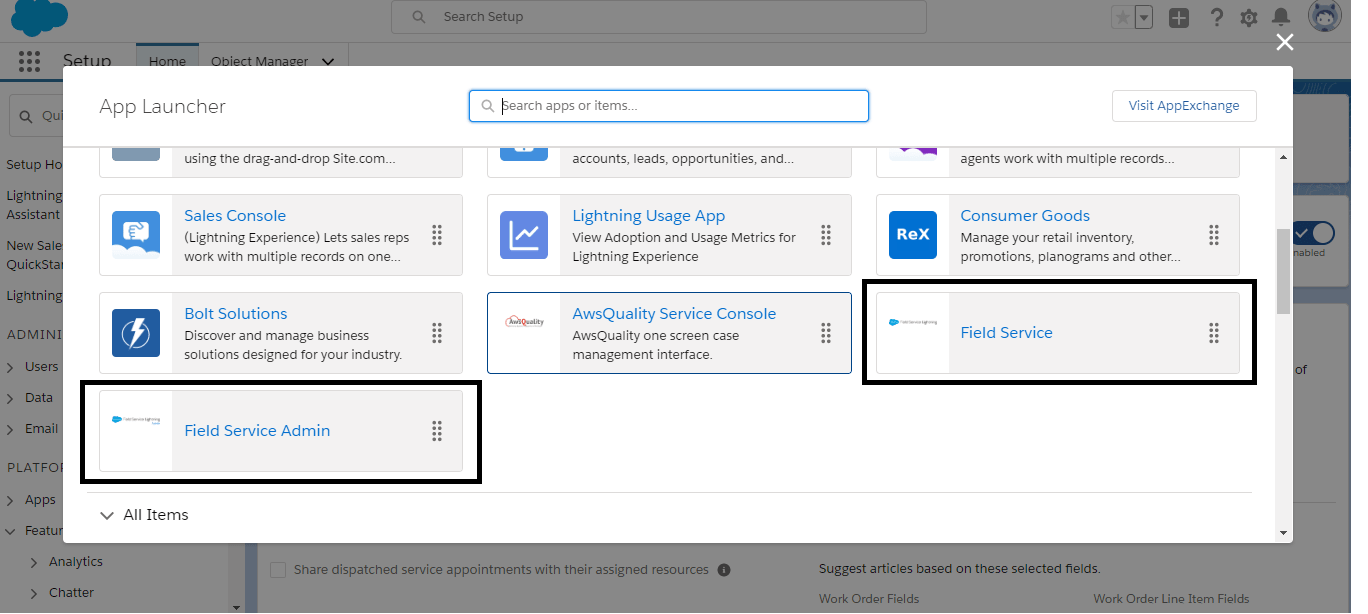Click the Field Service Admin drag handle
Screen dimensions: 1368x614
(437, 431)
